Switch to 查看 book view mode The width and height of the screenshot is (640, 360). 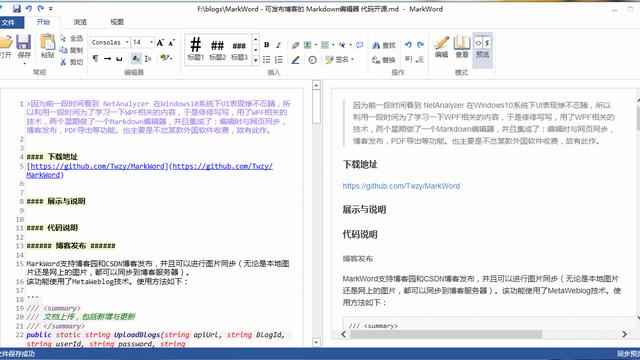462,46
